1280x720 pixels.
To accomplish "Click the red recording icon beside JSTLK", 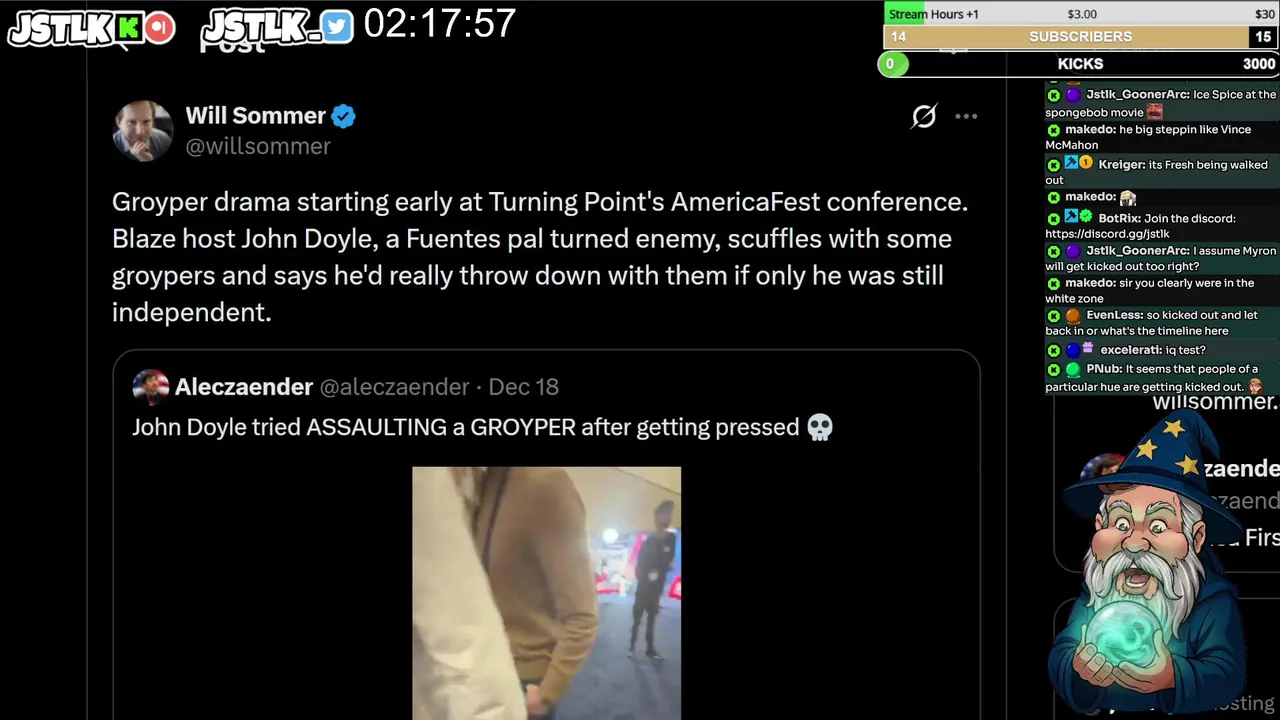I will (159, 28).
